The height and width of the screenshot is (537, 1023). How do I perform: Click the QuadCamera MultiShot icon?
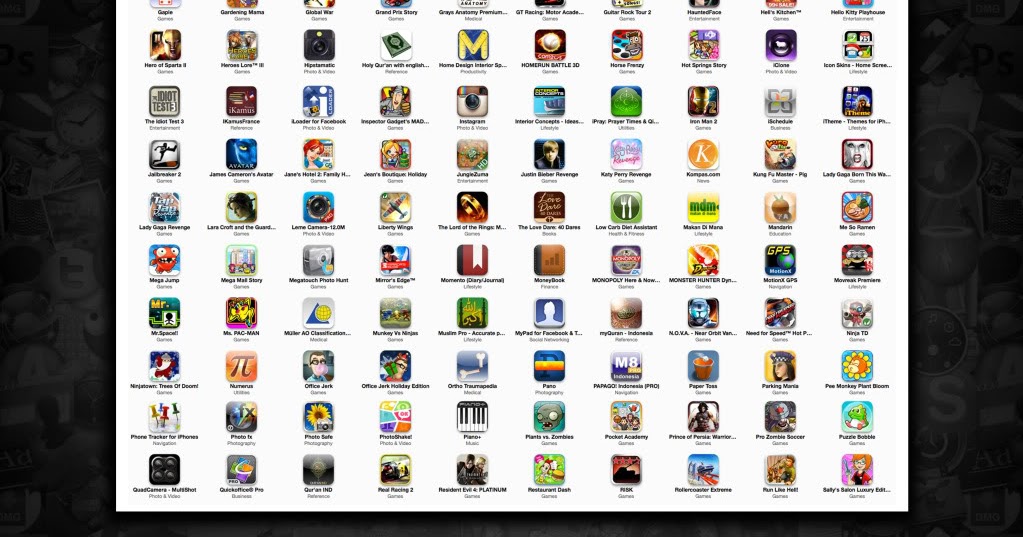164,470
